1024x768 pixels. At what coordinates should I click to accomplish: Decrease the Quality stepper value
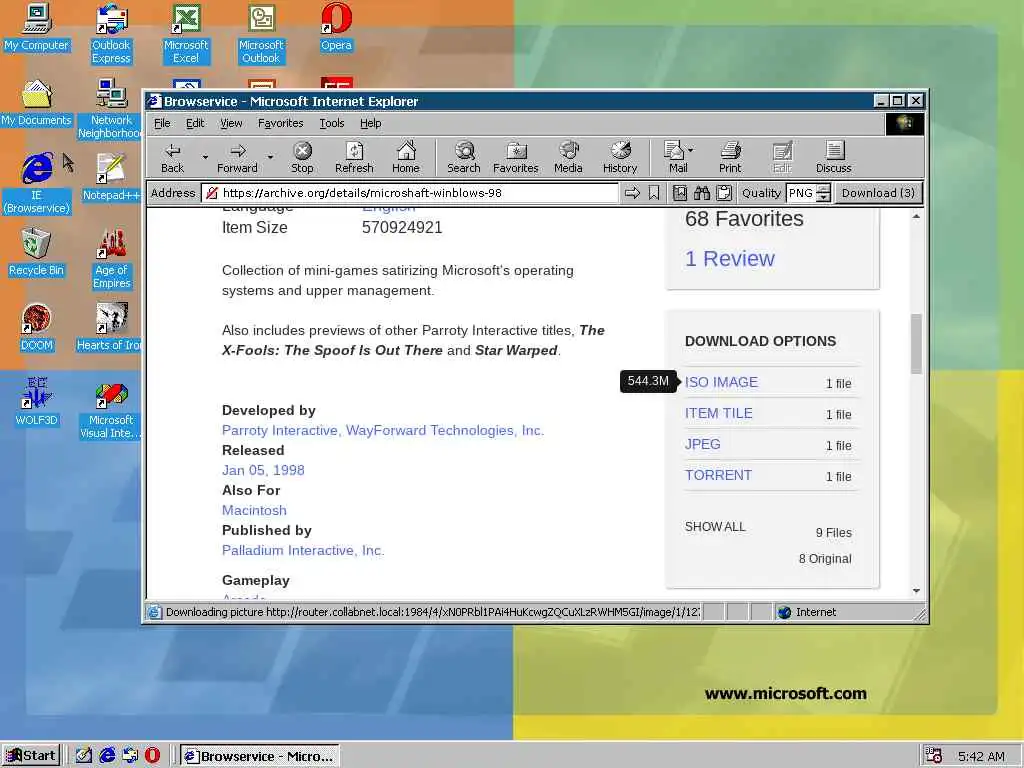tap(824, 197)
